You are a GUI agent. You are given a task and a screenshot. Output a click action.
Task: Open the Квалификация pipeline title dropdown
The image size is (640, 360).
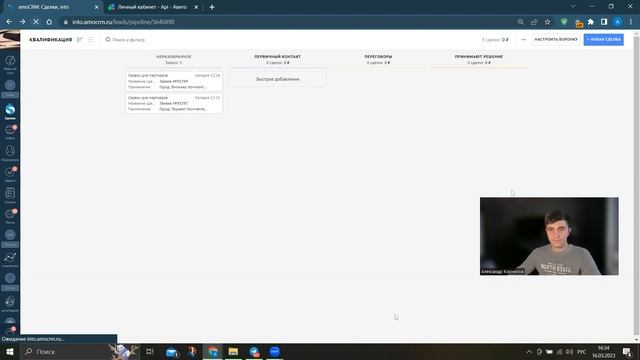click(51, 40)
